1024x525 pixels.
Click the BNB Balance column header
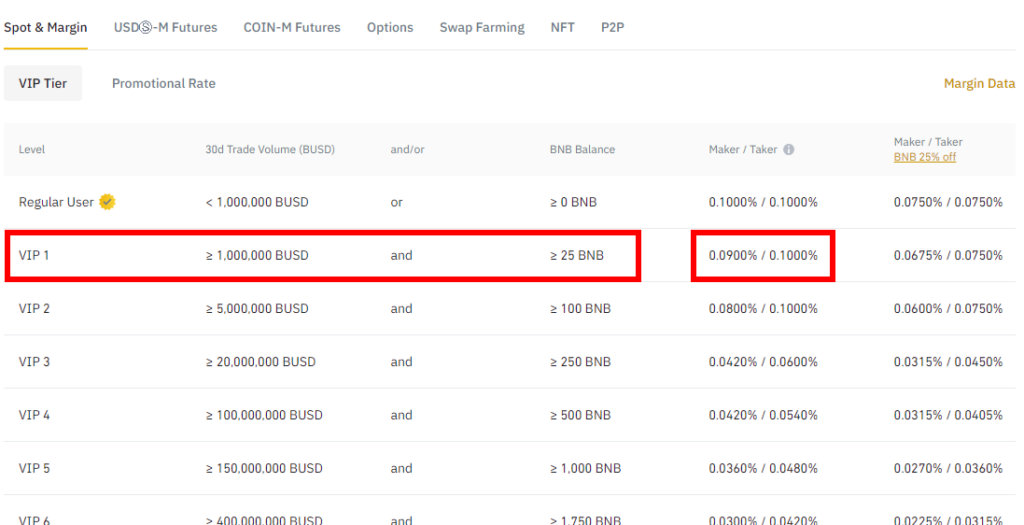[x=583, y=150]
